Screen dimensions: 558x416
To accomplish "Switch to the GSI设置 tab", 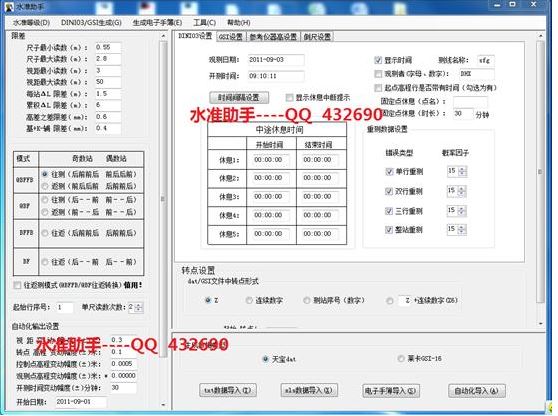I will coord(231,37).
